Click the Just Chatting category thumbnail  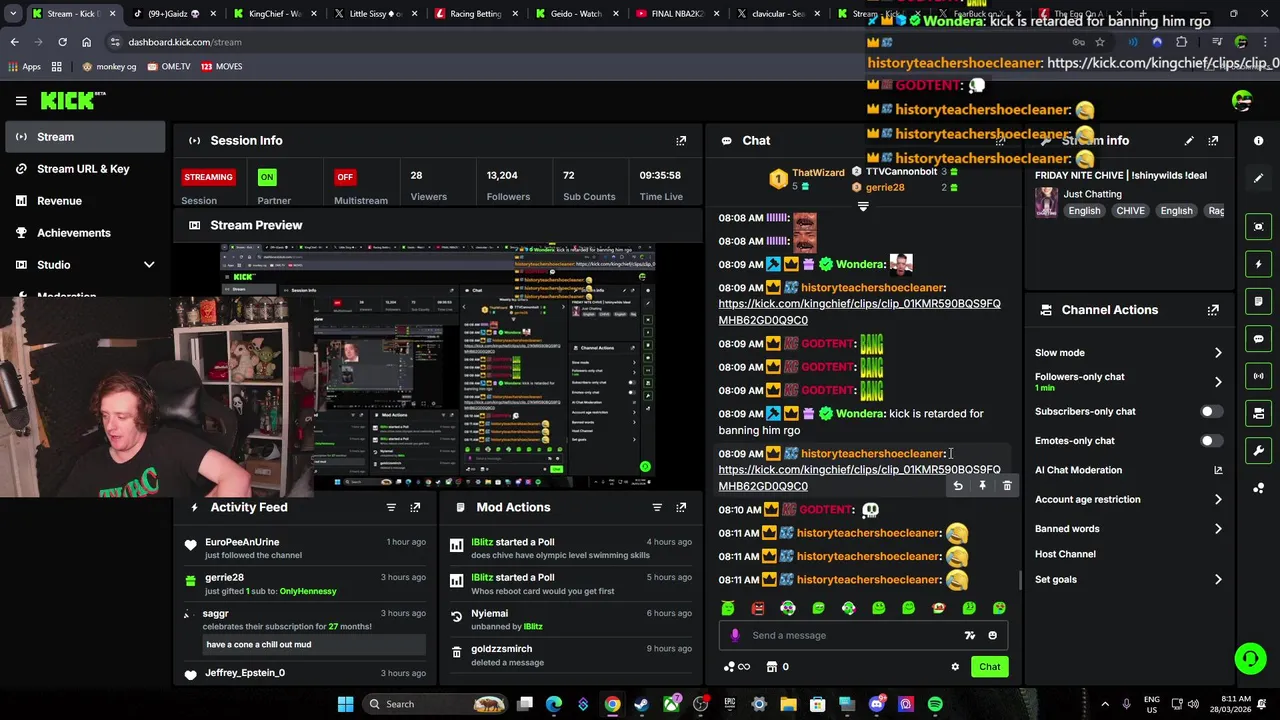pos(1046,200)
